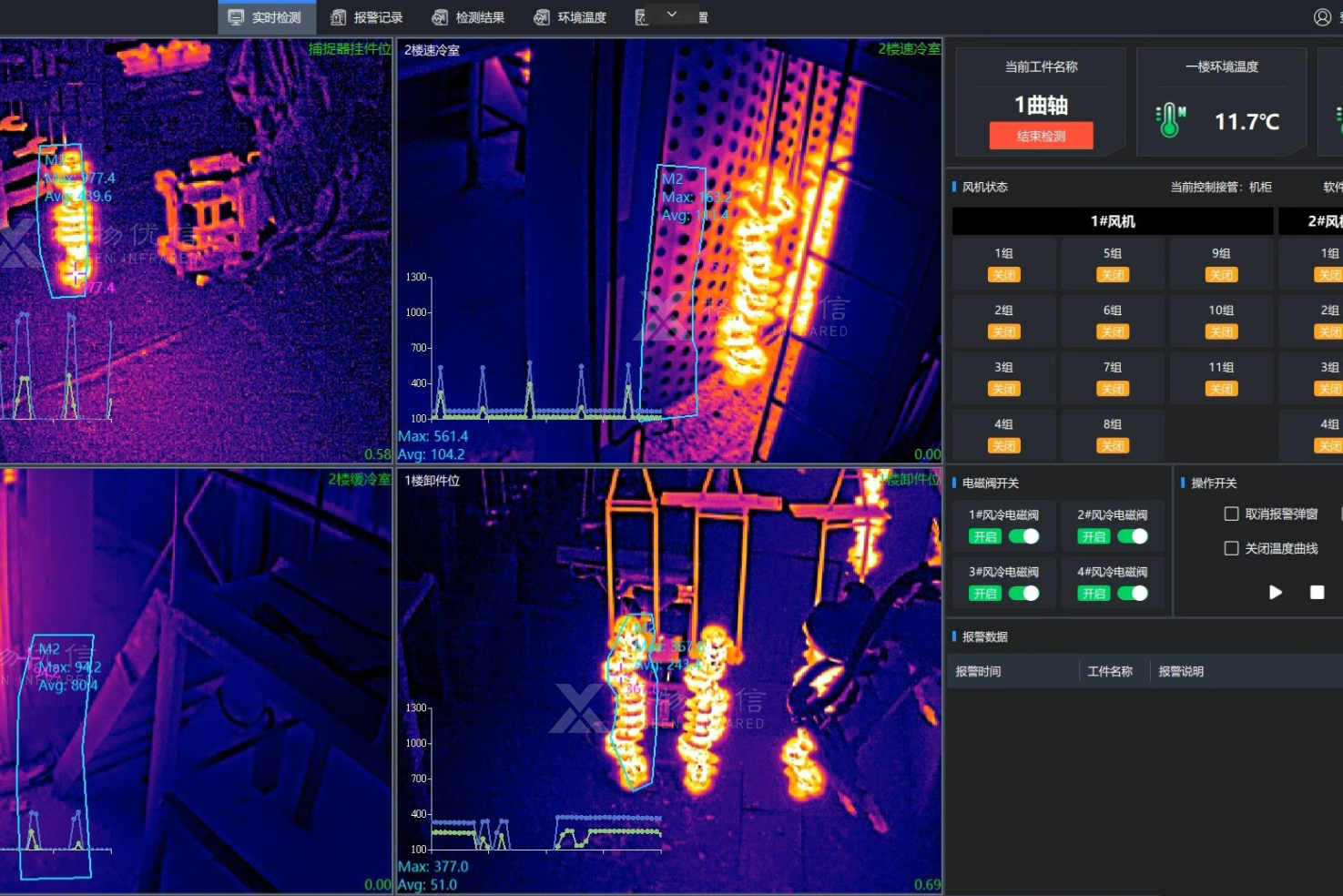1343x896 pixels.
Task: Click the 1组 fan 关闭 button
Action: point(1003,275)
